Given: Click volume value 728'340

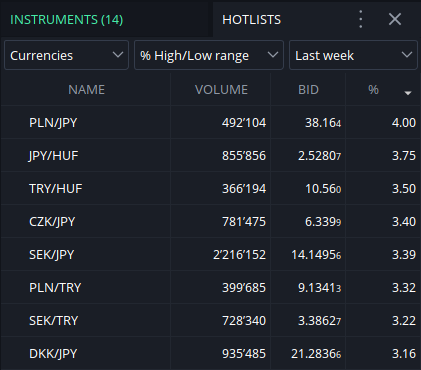Looking at the screenshot, I should click(244, 321).
